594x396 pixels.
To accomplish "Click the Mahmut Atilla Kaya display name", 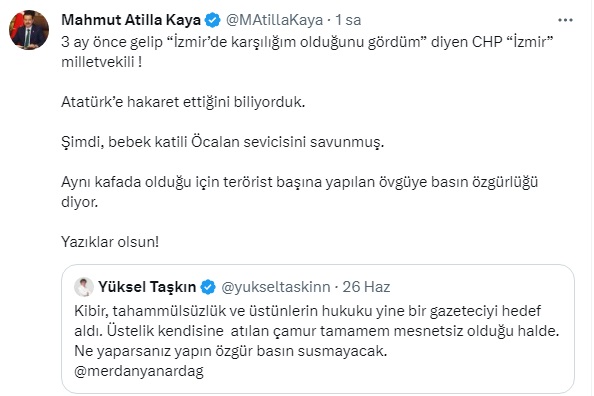I will point(131,20).
